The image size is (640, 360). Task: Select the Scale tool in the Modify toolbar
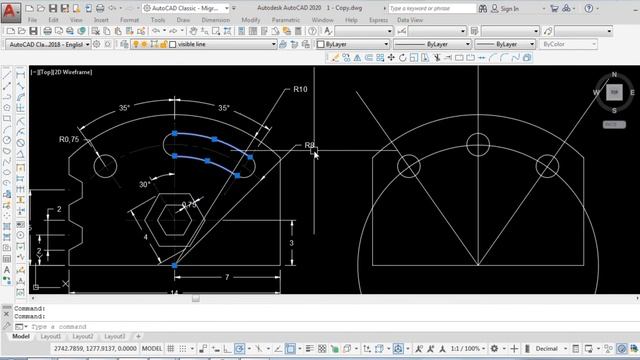pos(414,58)
